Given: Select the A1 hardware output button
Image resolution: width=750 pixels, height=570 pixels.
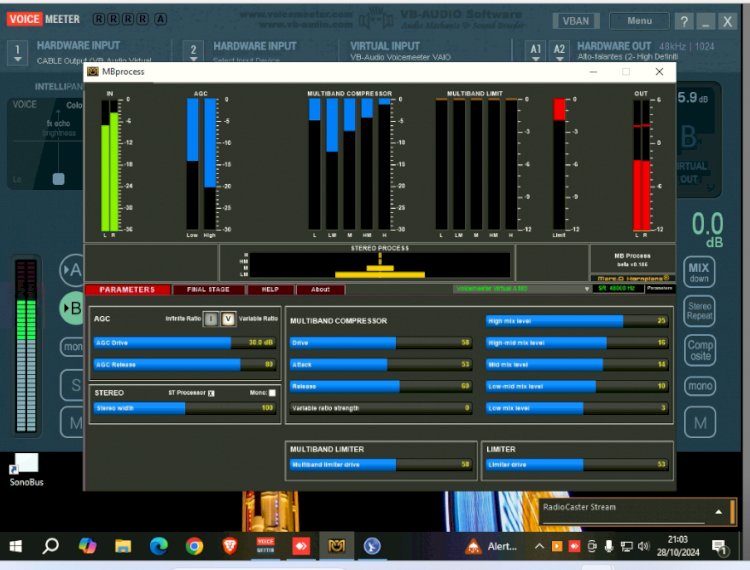Looking at the screenshot, I should pyautogui.click(x=536, y=50).
